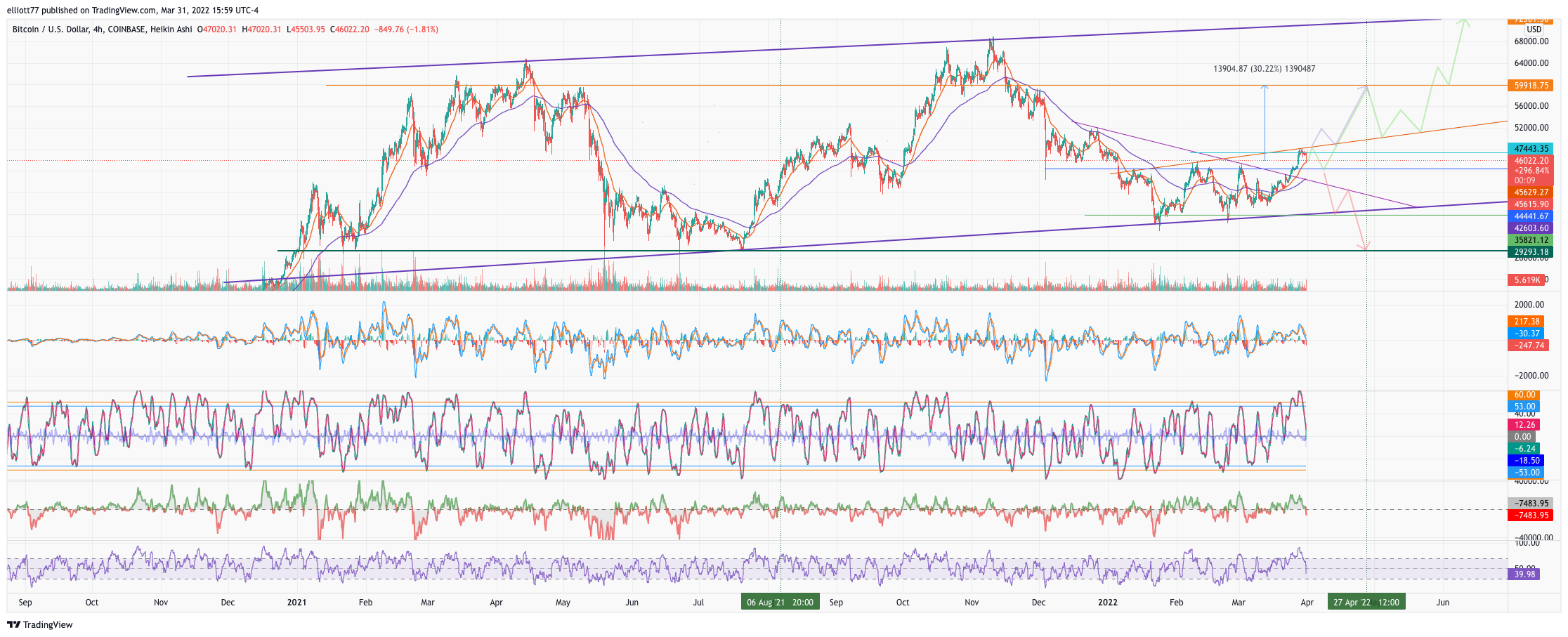Click the red +296.84% last price label
This screenshot has width=1568, height=637.
coord(1531,171)
